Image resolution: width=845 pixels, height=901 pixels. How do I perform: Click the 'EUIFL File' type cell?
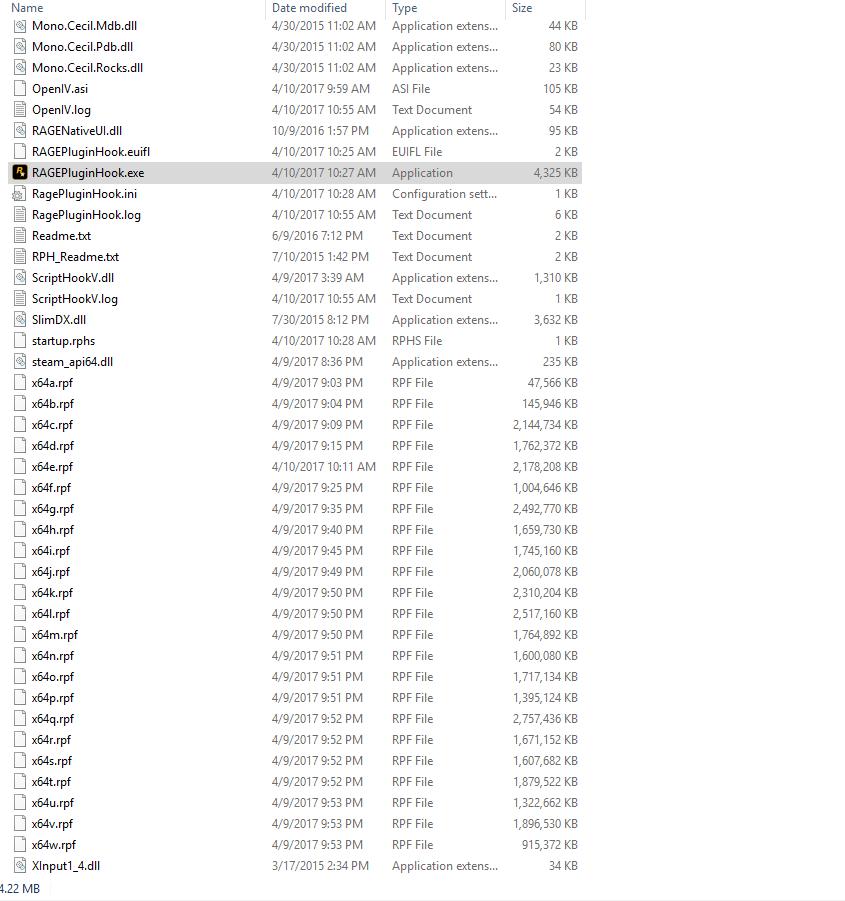(x=417, y=152)
